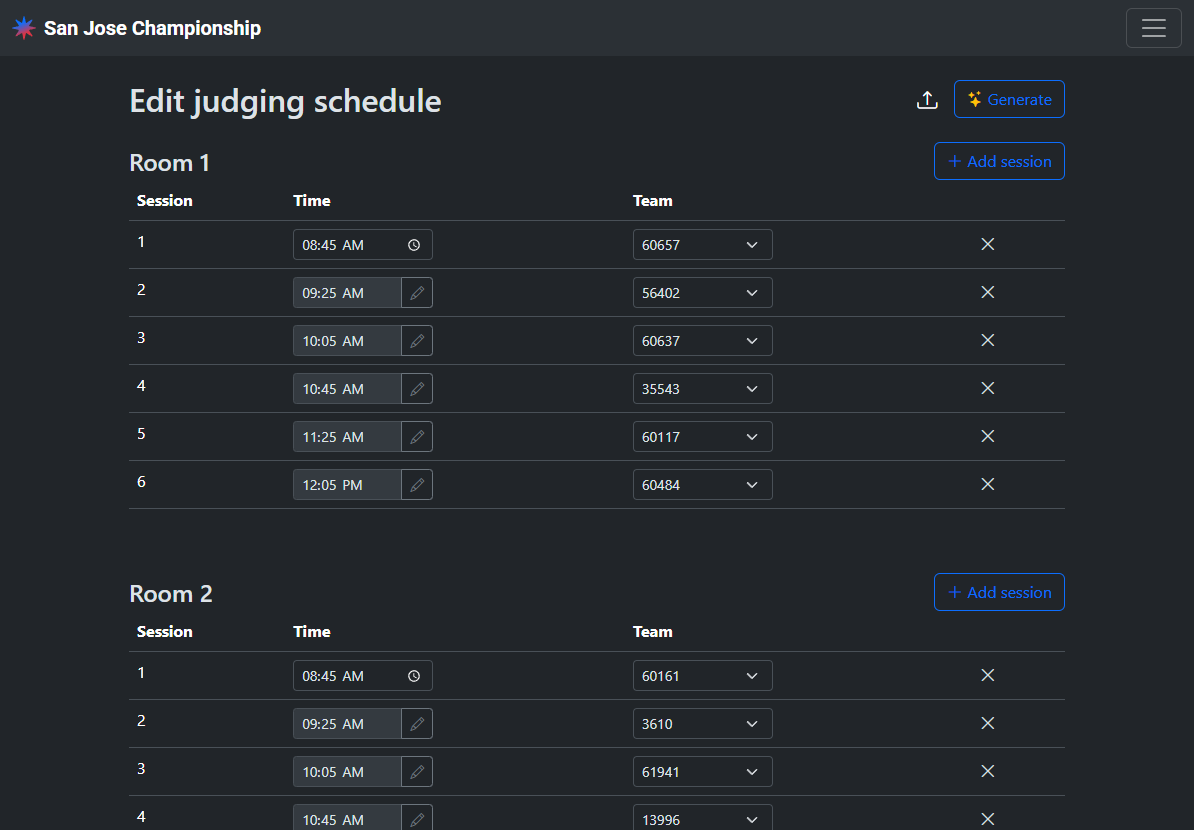Delete Room 1 session 4 row
This screenshot has height=830, width=1194.
(x=987, y=388)
